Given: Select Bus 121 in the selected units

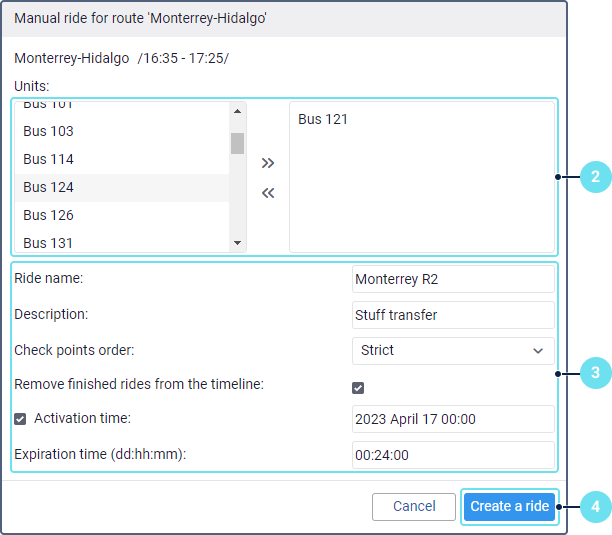Looking at the screenshot, I should click(323, 120).
